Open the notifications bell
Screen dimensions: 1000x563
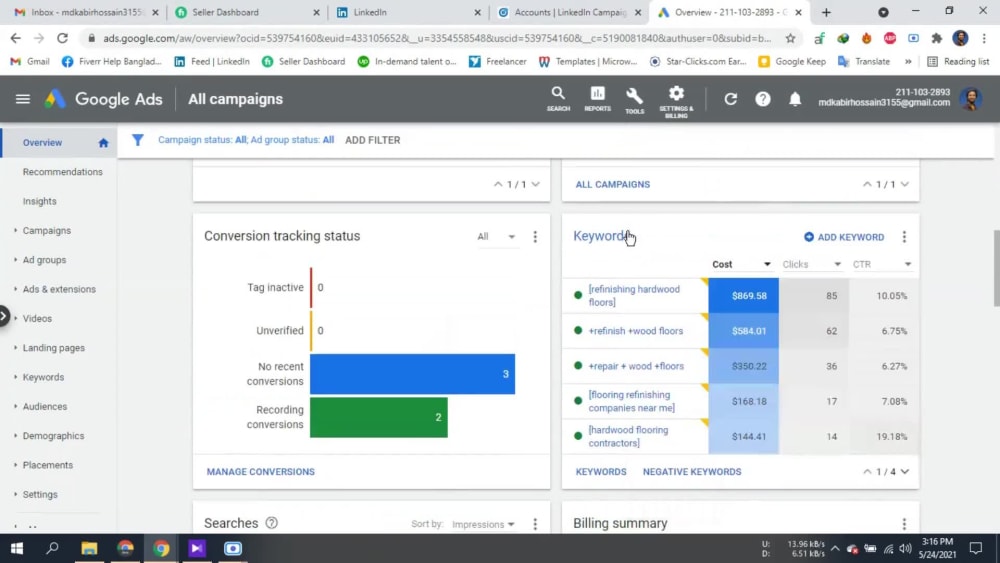795,99
